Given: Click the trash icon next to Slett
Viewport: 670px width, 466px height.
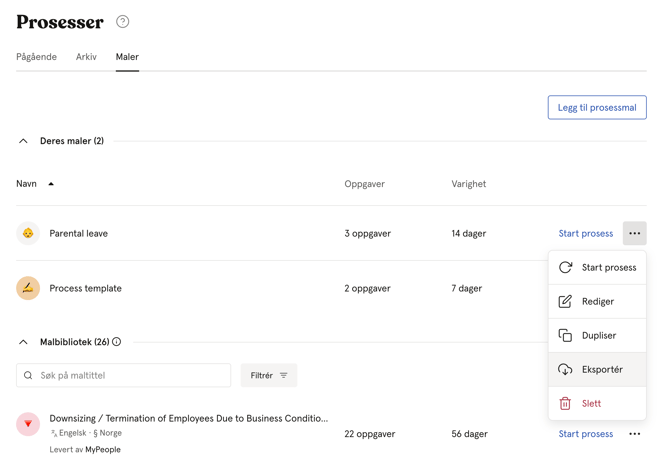Looking at the screenshot, I should [x=565, y=403].
